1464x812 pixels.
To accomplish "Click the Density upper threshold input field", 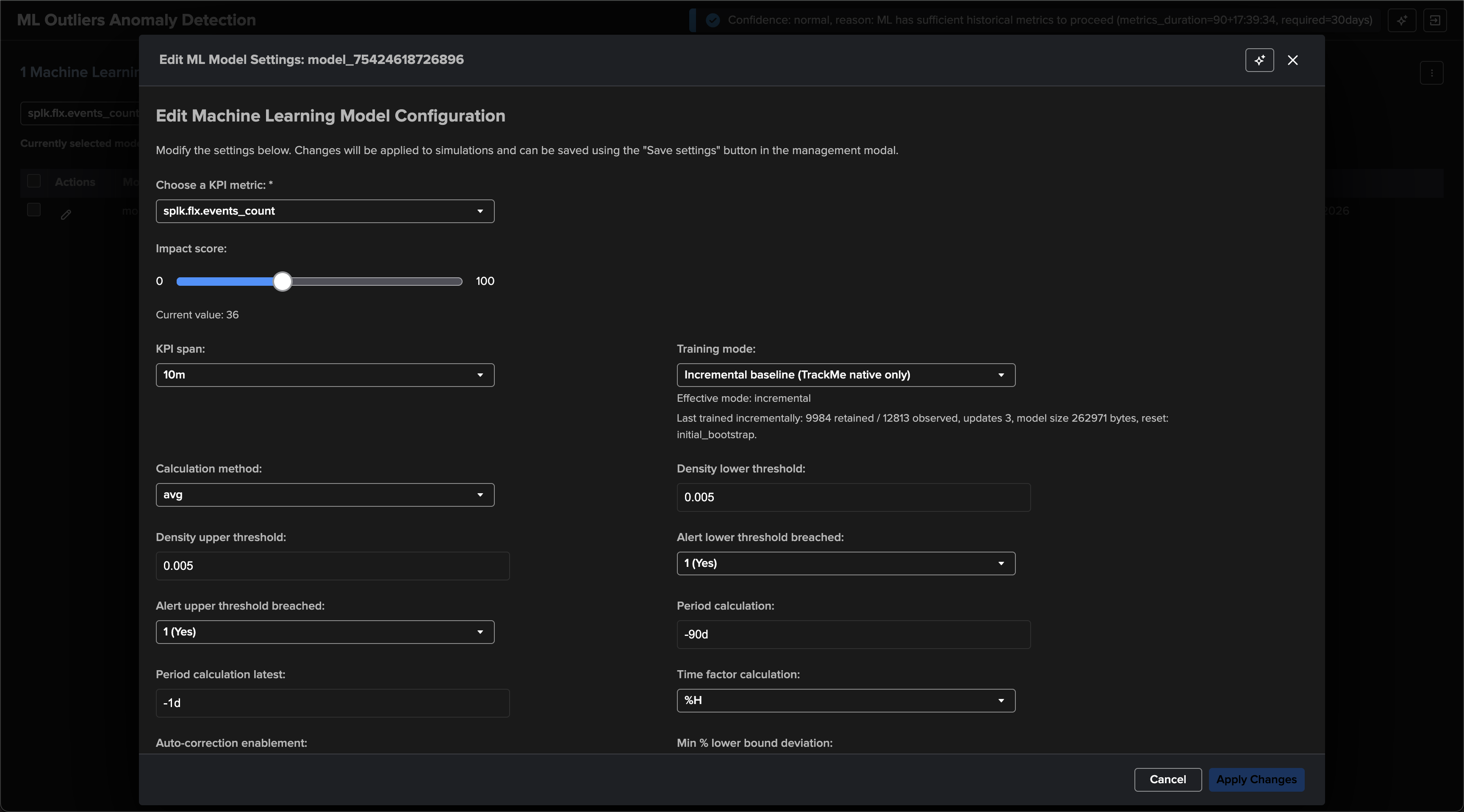I will coord(333,566).
